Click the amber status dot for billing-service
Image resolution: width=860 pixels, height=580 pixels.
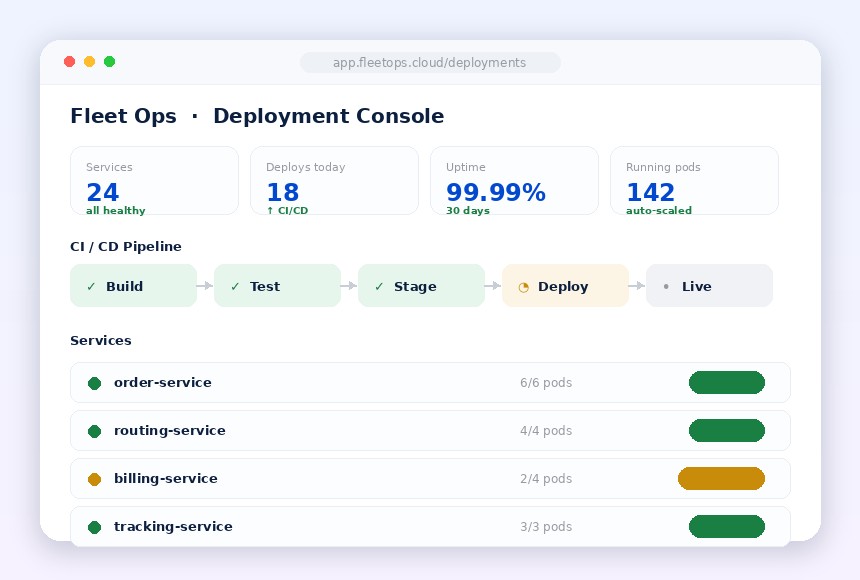point(94,479)
